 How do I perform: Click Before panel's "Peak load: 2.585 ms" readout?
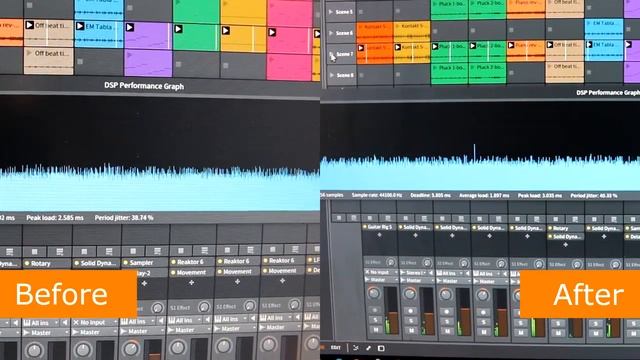pos(55,218)
